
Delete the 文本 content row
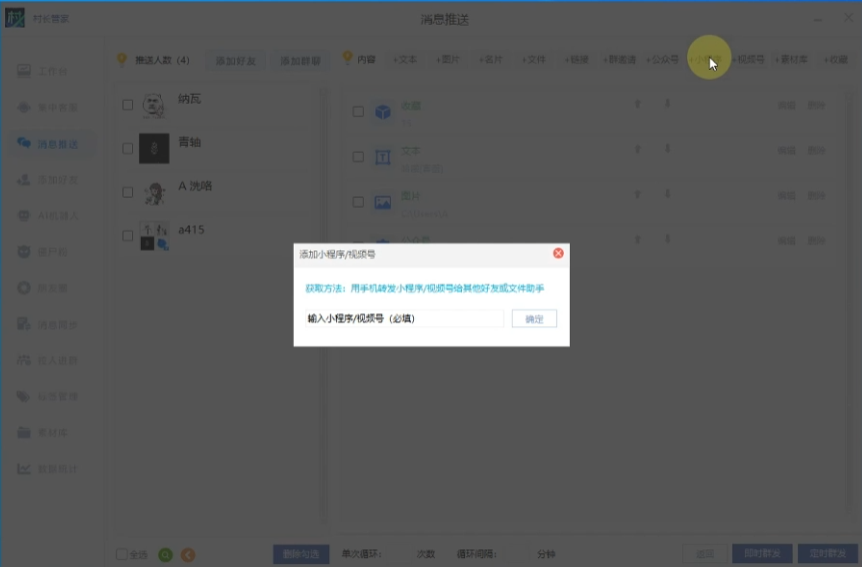[816, 150]
